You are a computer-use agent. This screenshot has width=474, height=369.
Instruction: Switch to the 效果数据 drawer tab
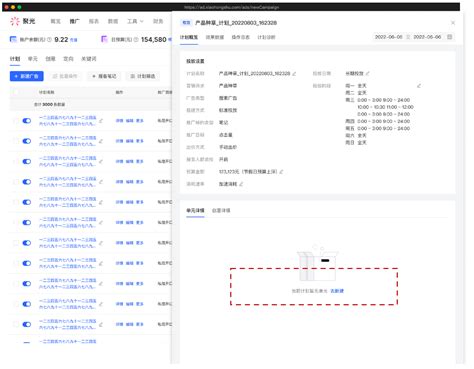215,37
